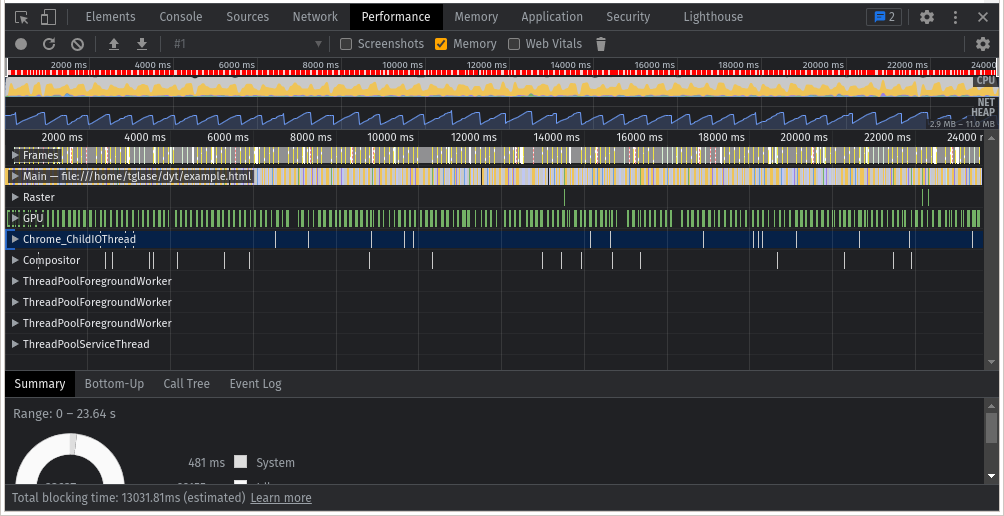Click the Chrome_ChildIOThread track label
This screenshot has height=516, width=1004.
tap(79, 239)
